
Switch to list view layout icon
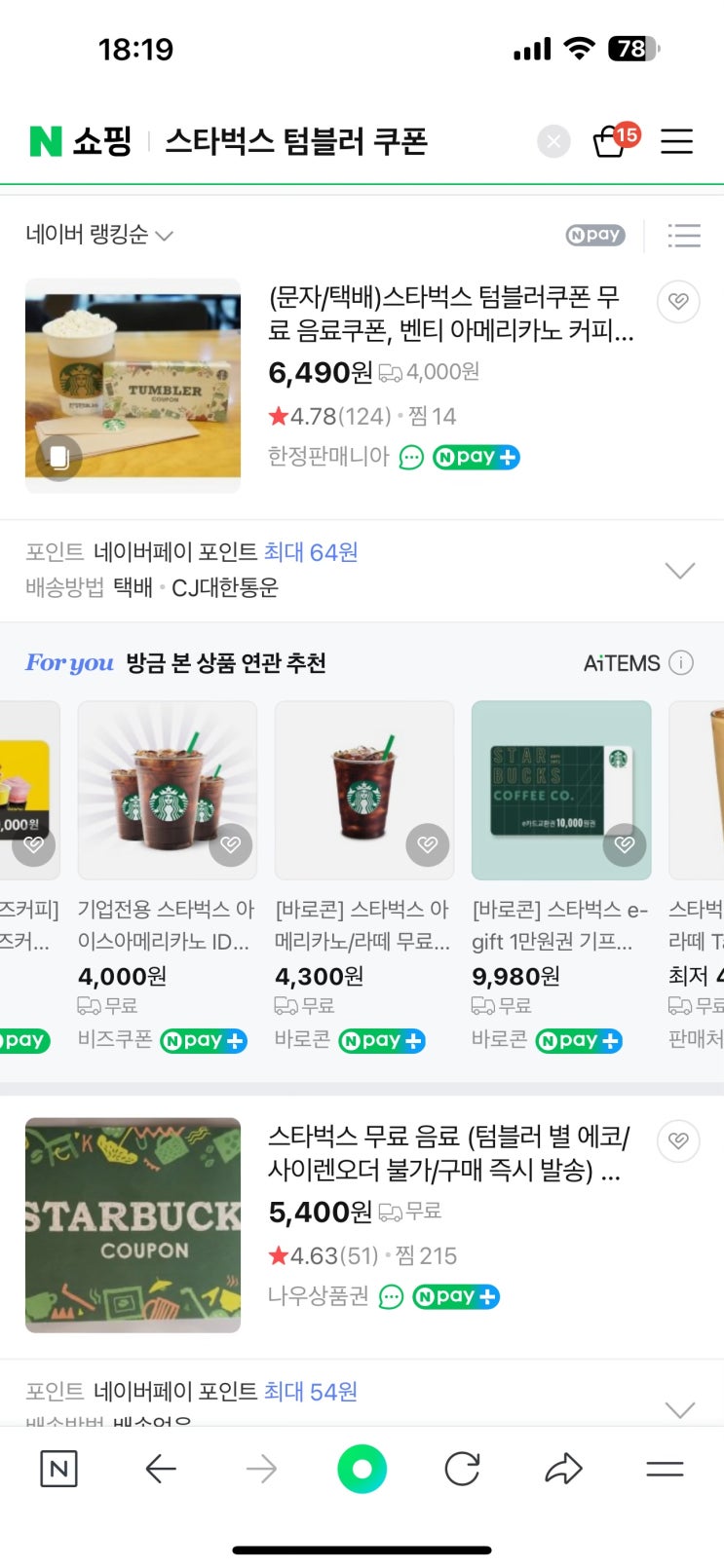[x=684, y=235]
